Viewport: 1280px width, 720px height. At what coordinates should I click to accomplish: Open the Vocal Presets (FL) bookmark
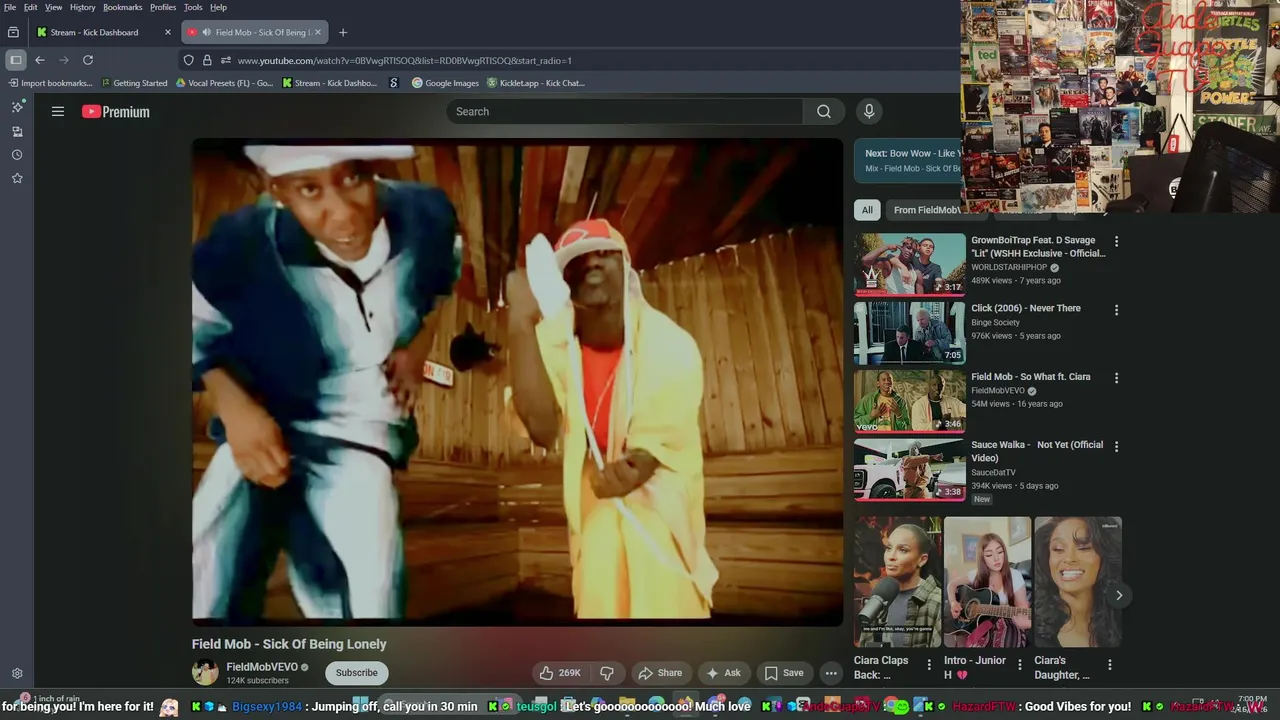[224, 83]
